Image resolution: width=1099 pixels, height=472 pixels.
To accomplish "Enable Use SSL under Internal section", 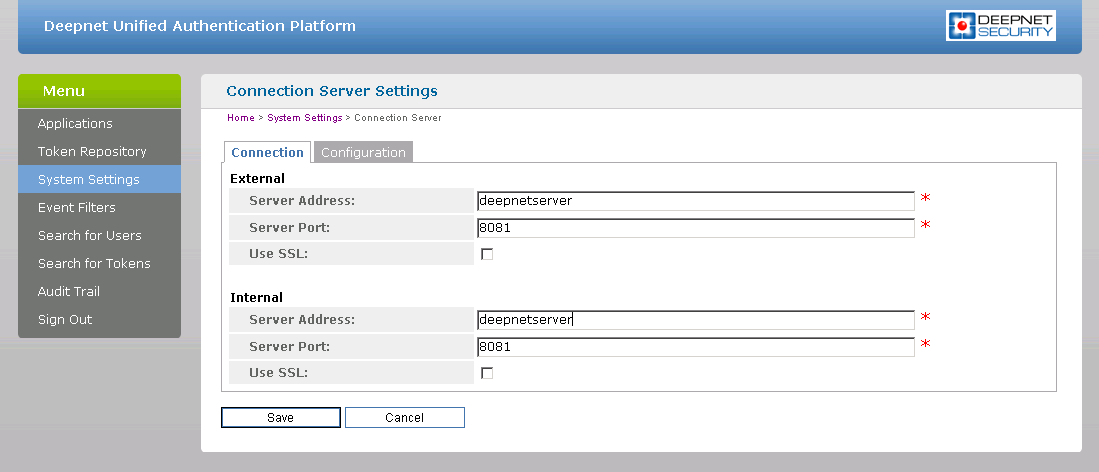I will [x=487, y=373].
